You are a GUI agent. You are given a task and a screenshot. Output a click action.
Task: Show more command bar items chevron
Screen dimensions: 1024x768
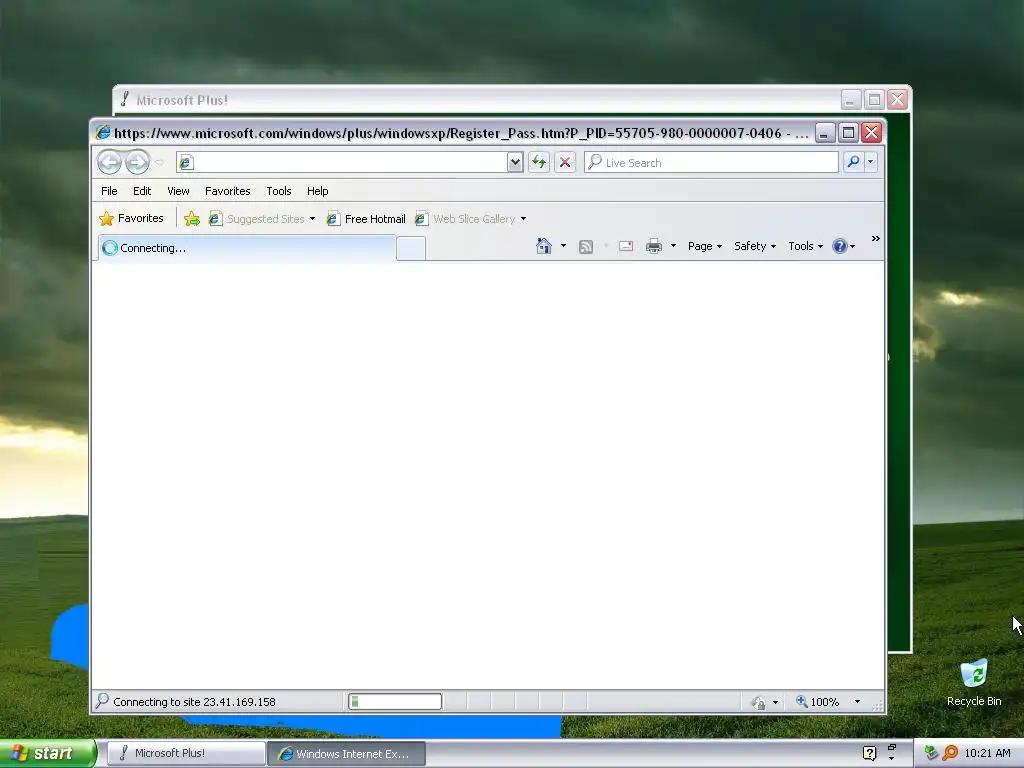point(876,239)
